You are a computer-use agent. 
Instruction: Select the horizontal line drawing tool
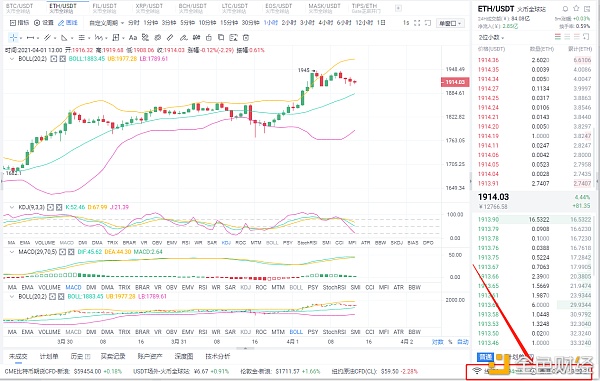click(x=31, y=37)
